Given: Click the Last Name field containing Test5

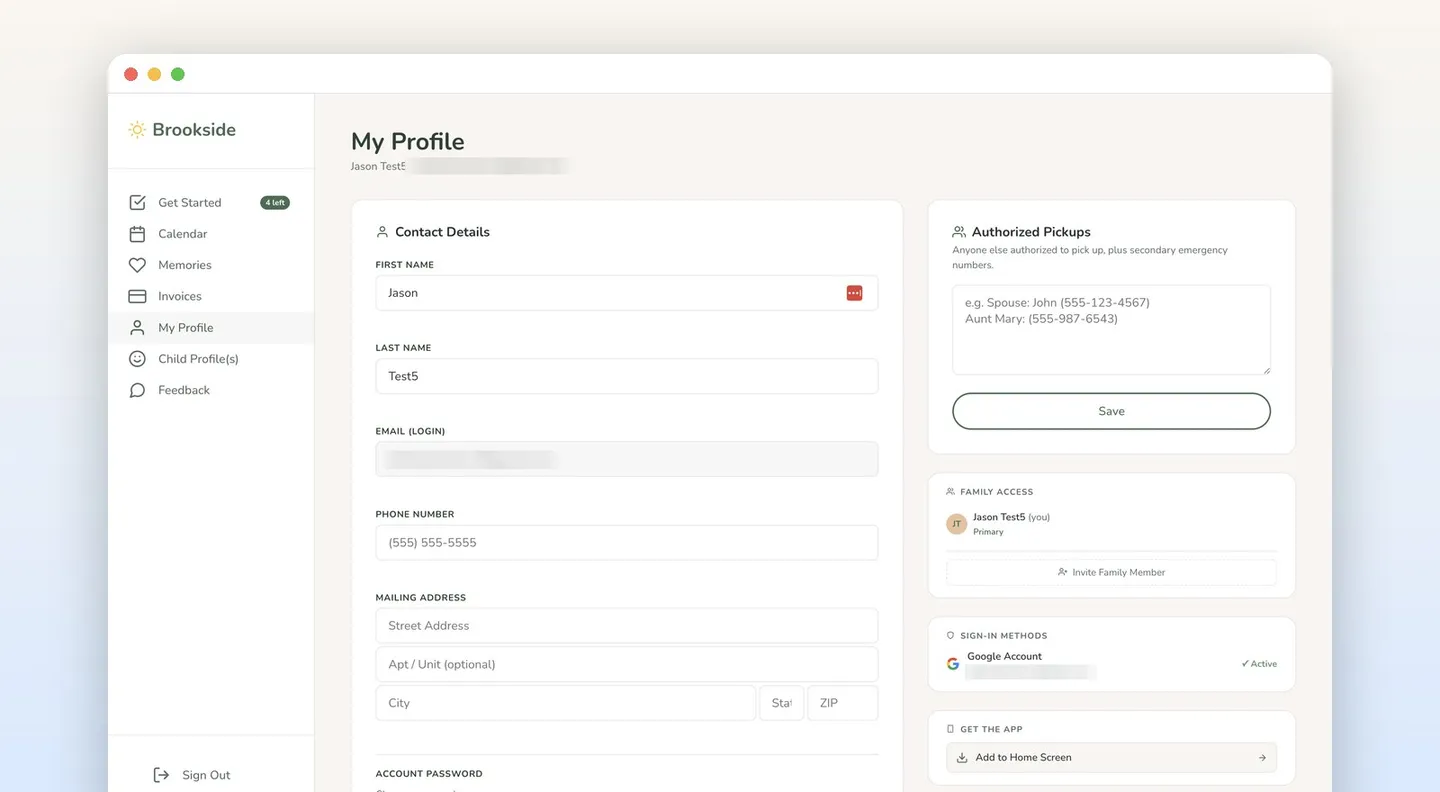Looking at the screenshot, I should tap(627, 376).
